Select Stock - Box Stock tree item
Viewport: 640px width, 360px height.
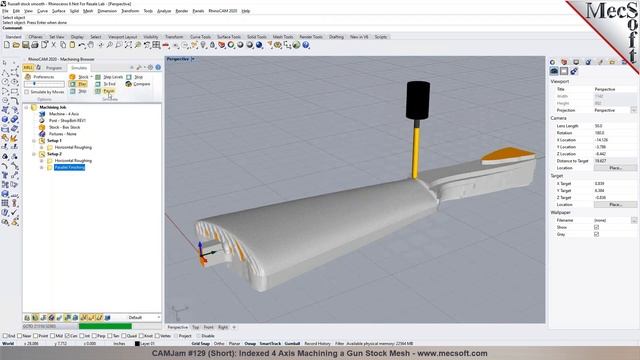(x=64, y=127)
